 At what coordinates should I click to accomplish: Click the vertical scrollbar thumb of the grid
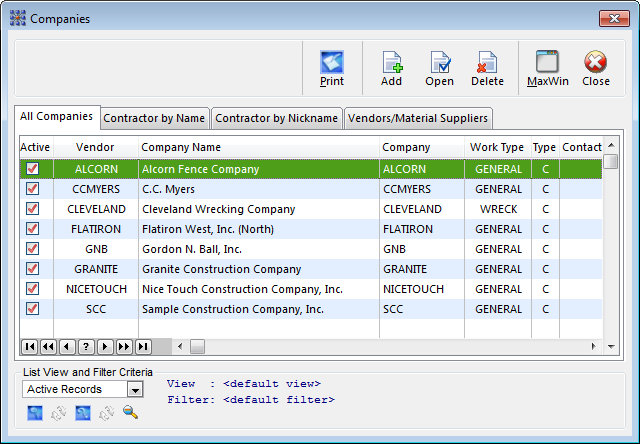pyautogui.click(x=611, y=161)
